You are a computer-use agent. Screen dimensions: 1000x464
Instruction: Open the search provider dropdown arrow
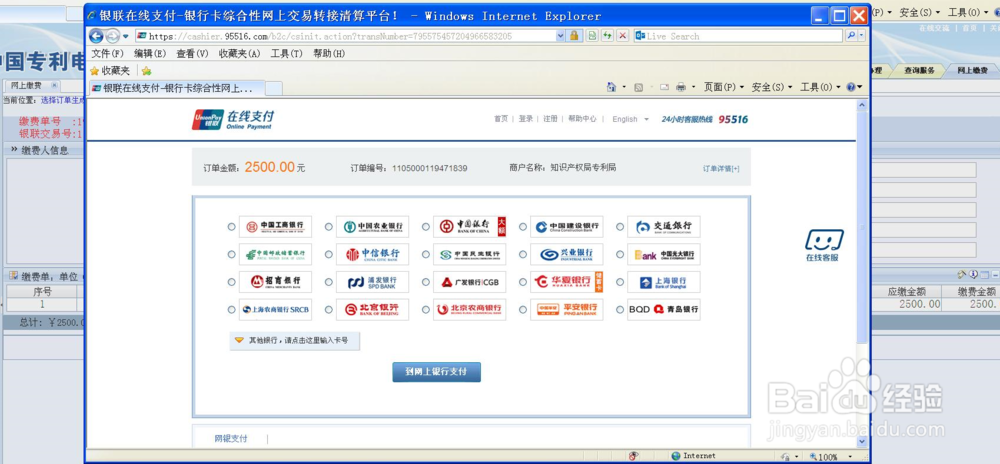pos(864,36)
